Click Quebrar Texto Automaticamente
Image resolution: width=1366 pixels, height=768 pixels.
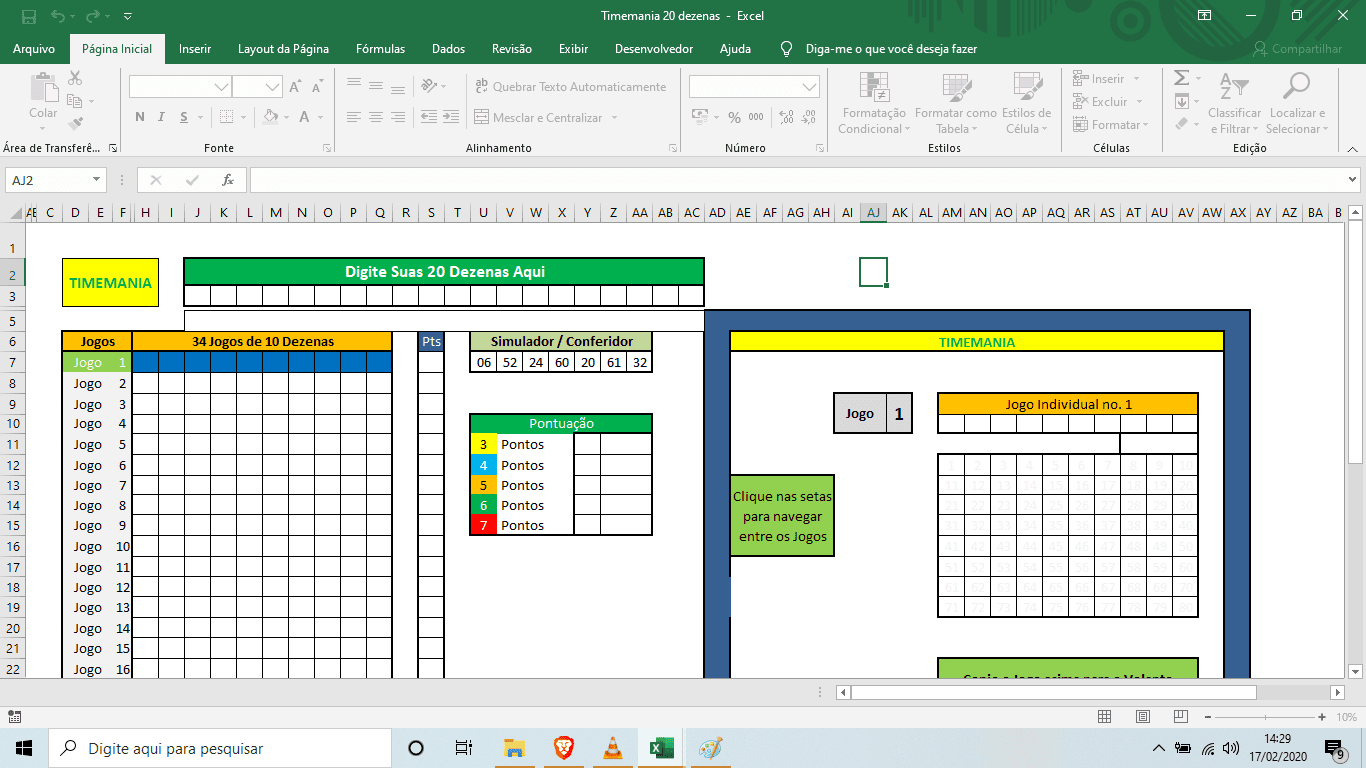(x=570, y=87)
